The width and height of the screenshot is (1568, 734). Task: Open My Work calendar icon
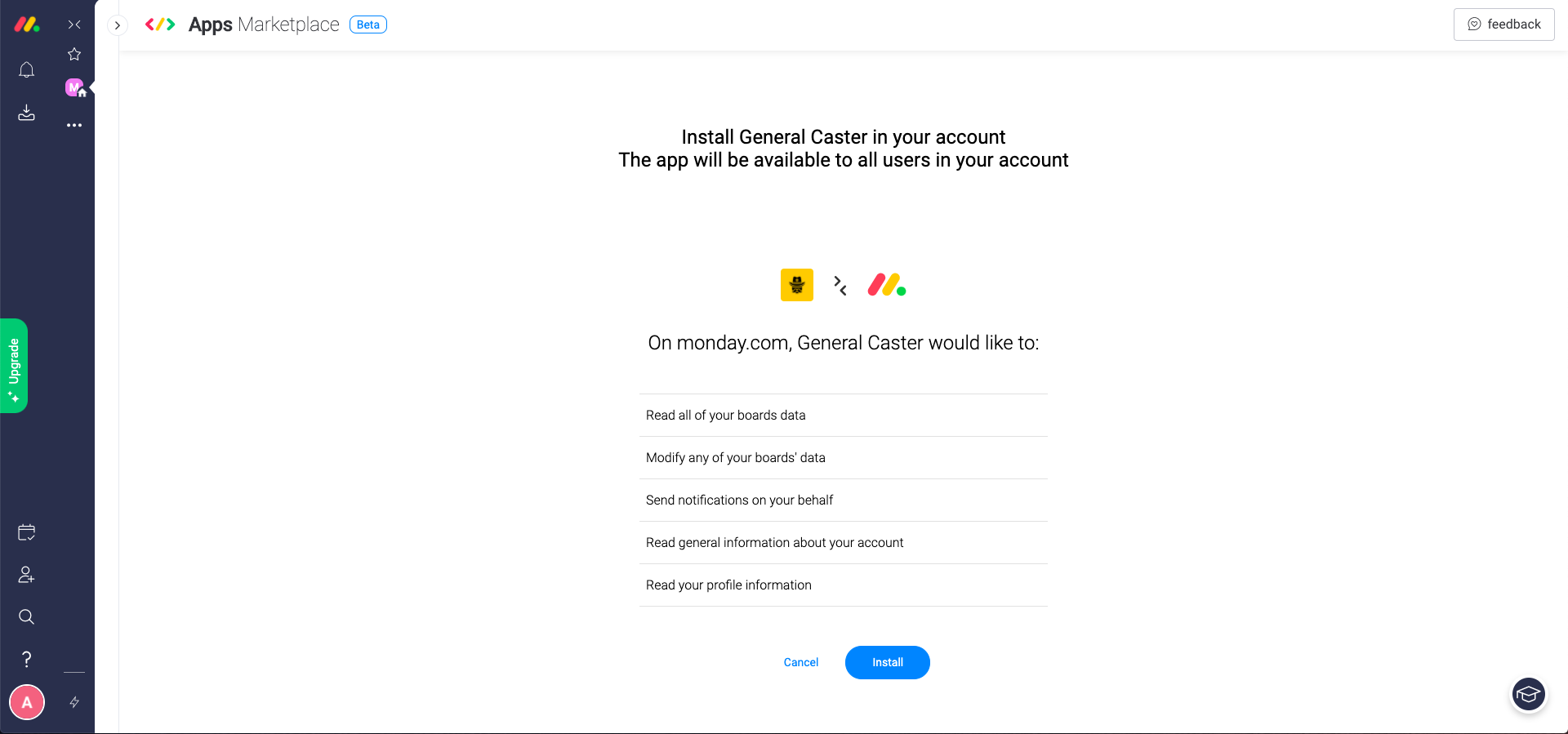[26, 533]
